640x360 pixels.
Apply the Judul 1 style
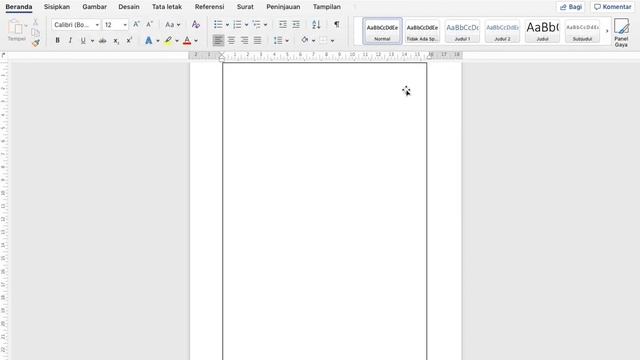coord(462,31)
